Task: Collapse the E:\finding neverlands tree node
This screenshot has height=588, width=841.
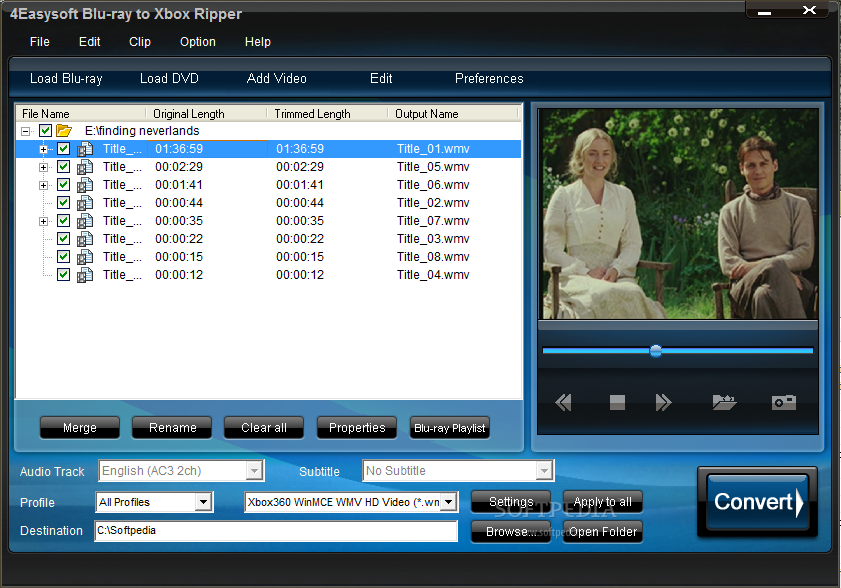Action: 25,131
